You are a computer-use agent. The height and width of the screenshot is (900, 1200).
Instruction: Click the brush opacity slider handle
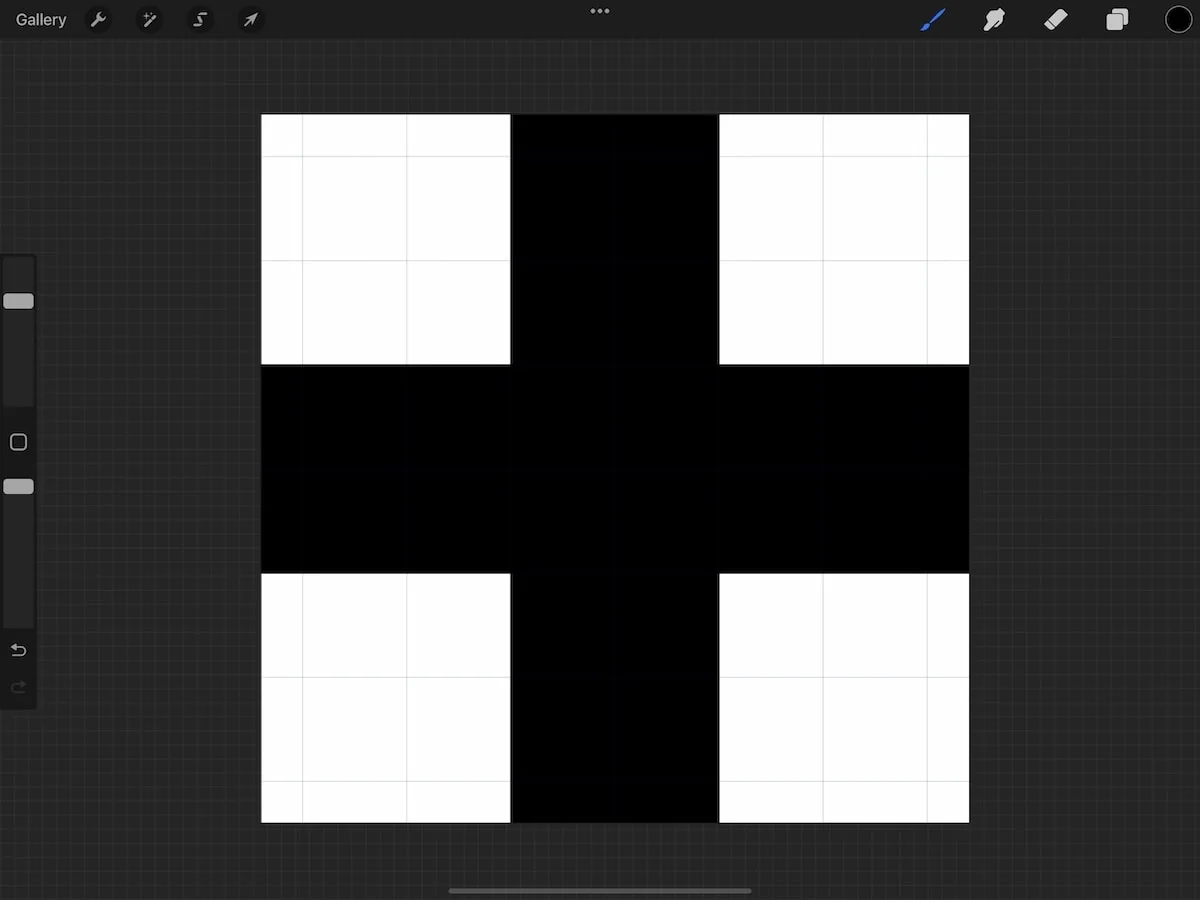coord(18,486)
